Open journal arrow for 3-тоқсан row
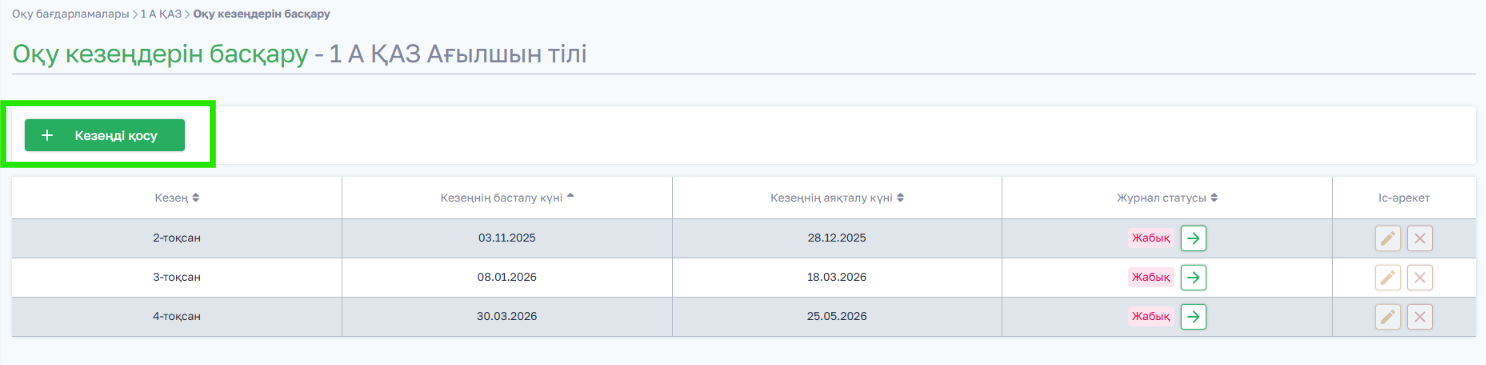Viewport: 1486px width, 365px height. point(1193,277)
